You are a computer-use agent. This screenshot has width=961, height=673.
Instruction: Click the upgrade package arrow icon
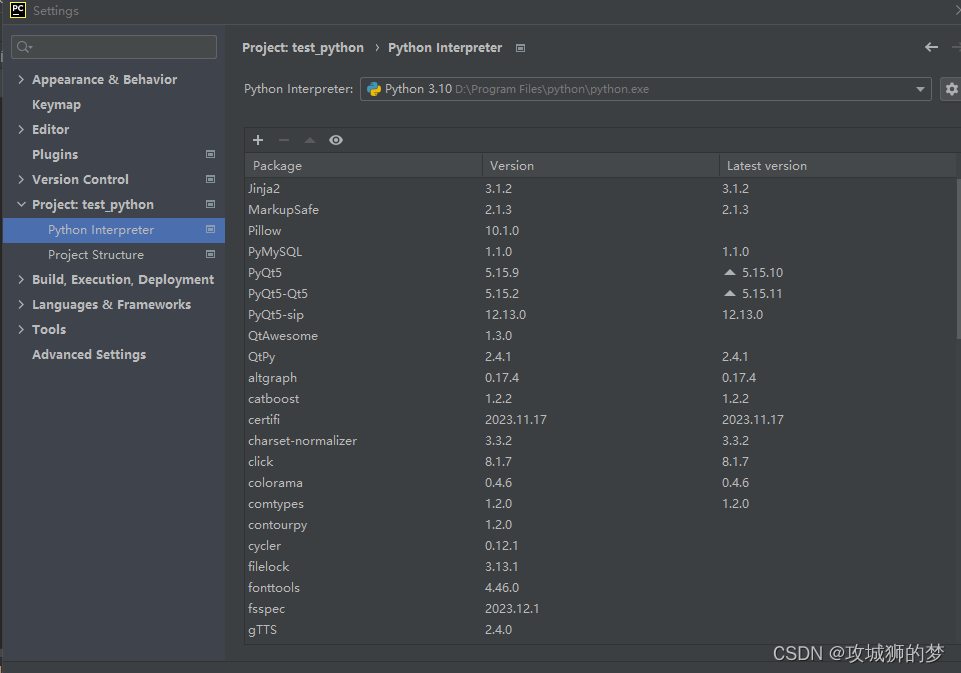310,140
